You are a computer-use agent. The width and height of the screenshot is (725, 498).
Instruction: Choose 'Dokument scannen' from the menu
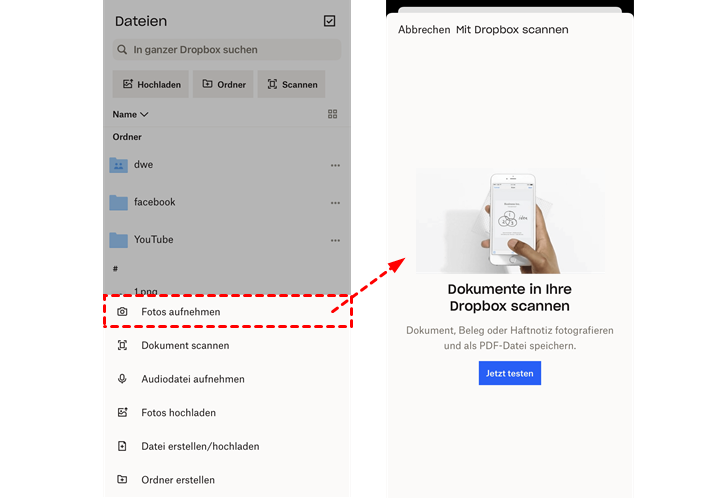tap(227, 345)
